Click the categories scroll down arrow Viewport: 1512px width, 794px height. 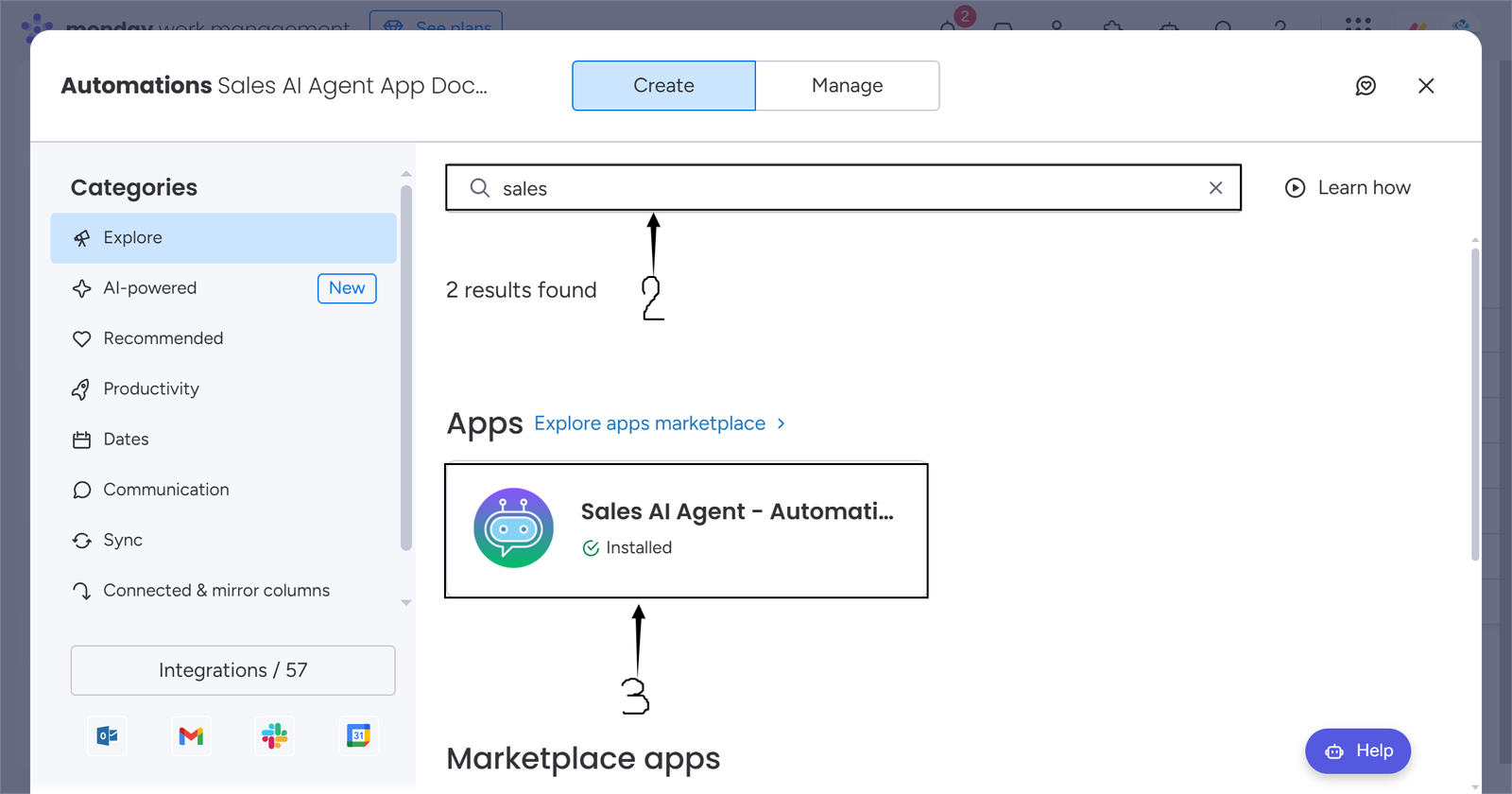406,603
